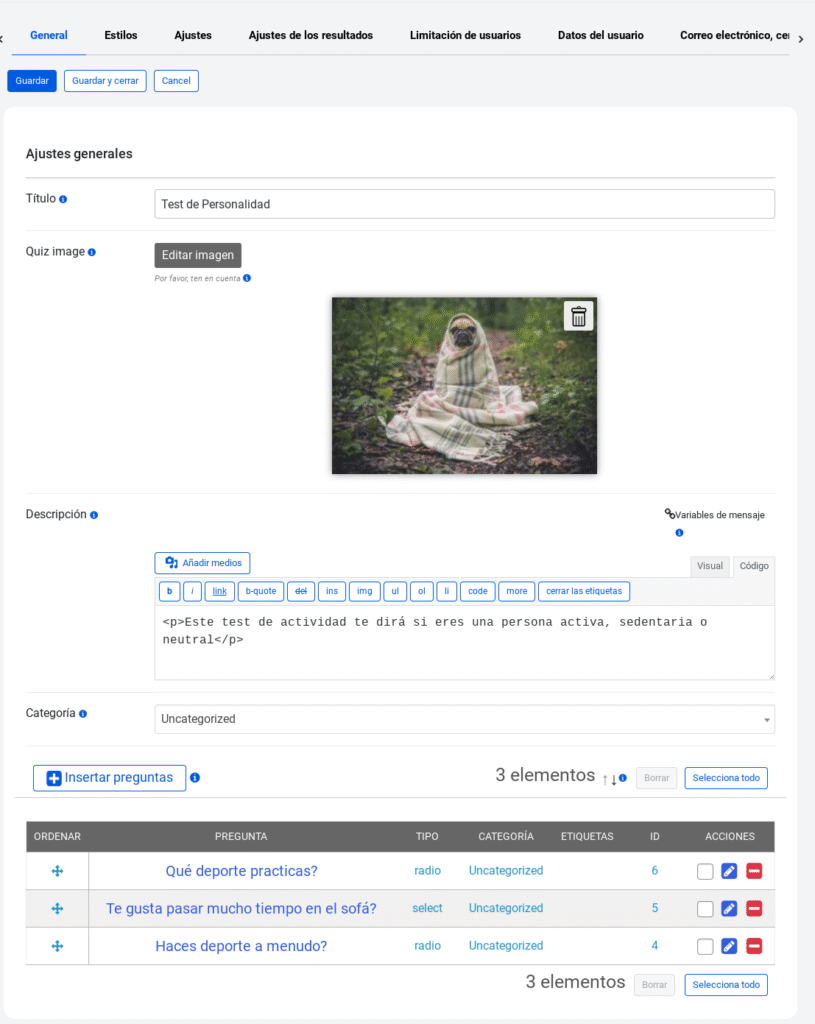Insert image with the img button

(x=364, y=591)
